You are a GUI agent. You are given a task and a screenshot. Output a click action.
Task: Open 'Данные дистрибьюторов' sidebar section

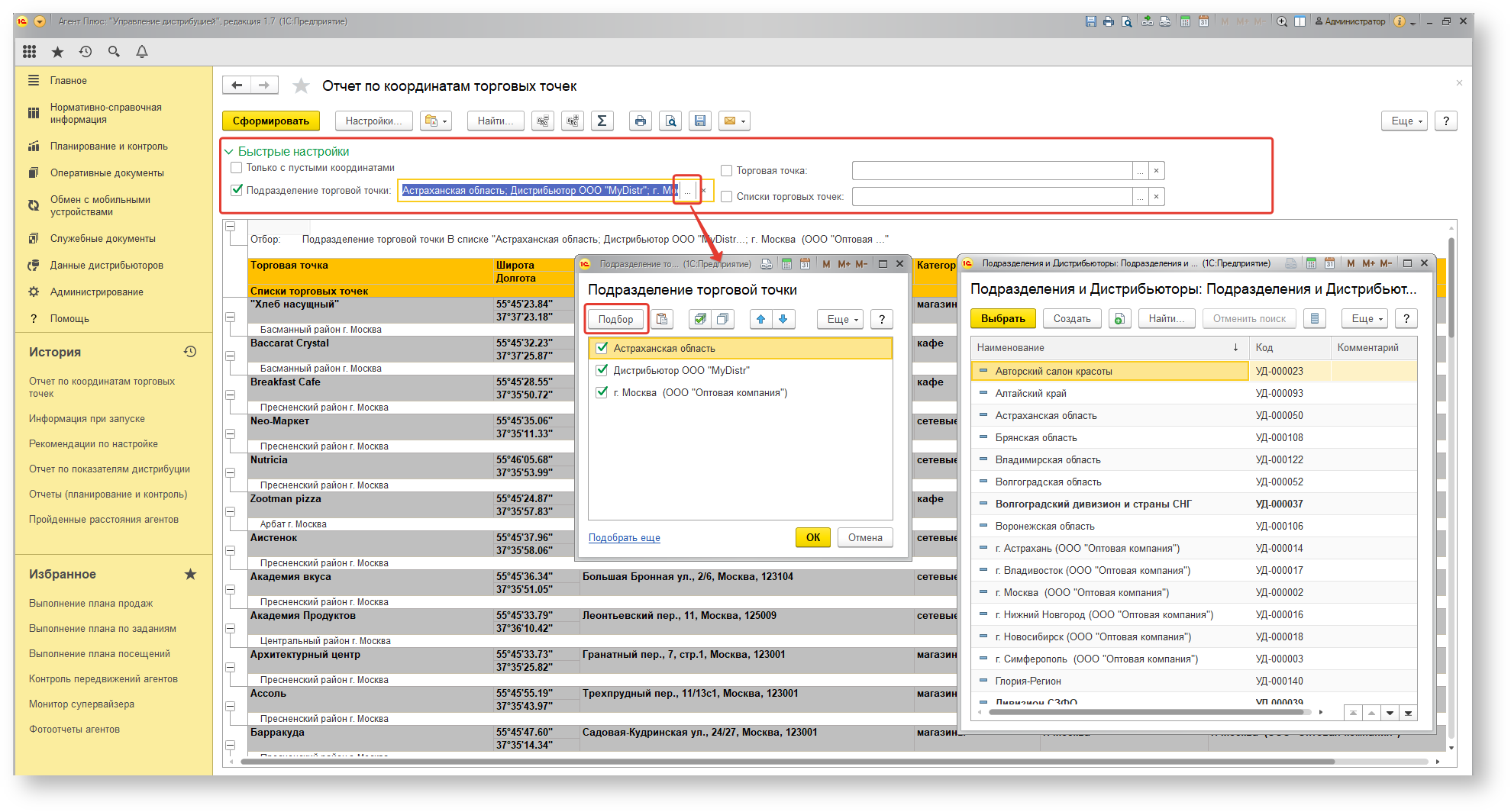(x=107, y=265)
